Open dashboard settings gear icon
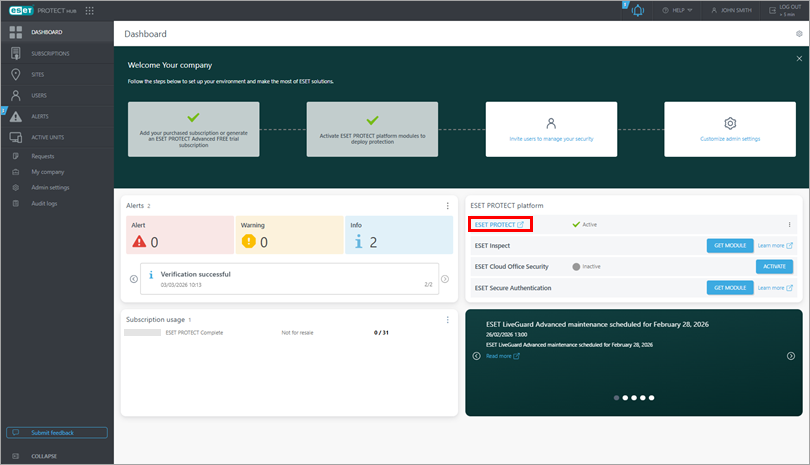 (799, 34)
